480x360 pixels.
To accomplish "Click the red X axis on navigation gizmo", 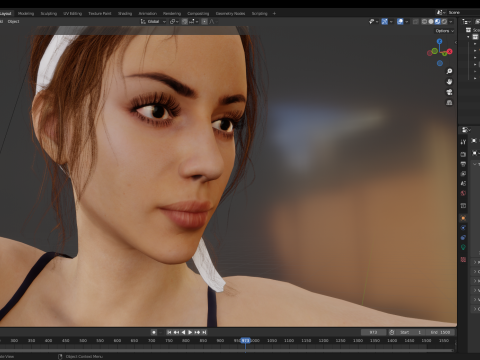I will (450, 51).
